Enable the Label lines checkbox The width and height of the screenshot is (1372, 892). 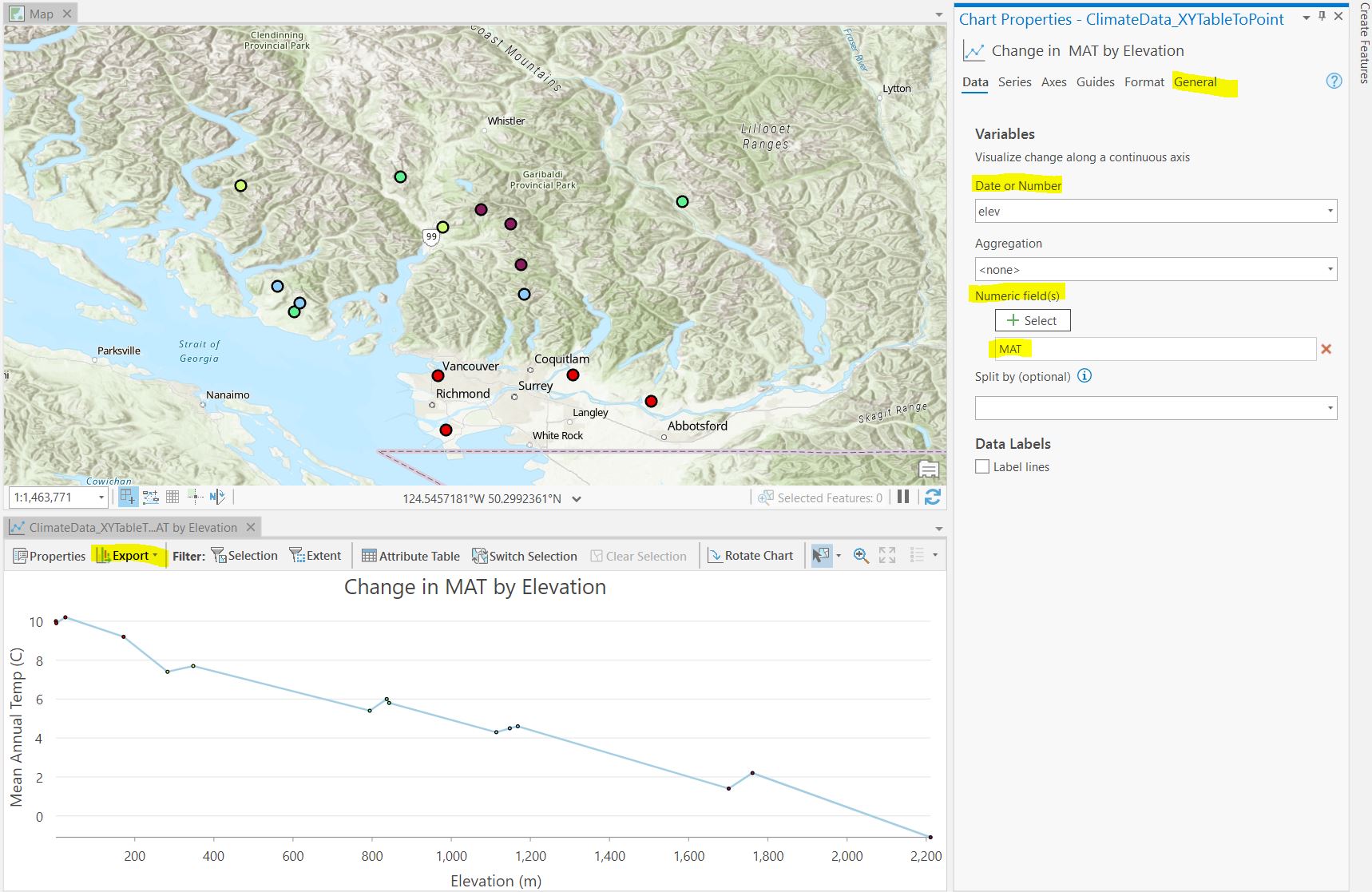[x=982, y=467]
